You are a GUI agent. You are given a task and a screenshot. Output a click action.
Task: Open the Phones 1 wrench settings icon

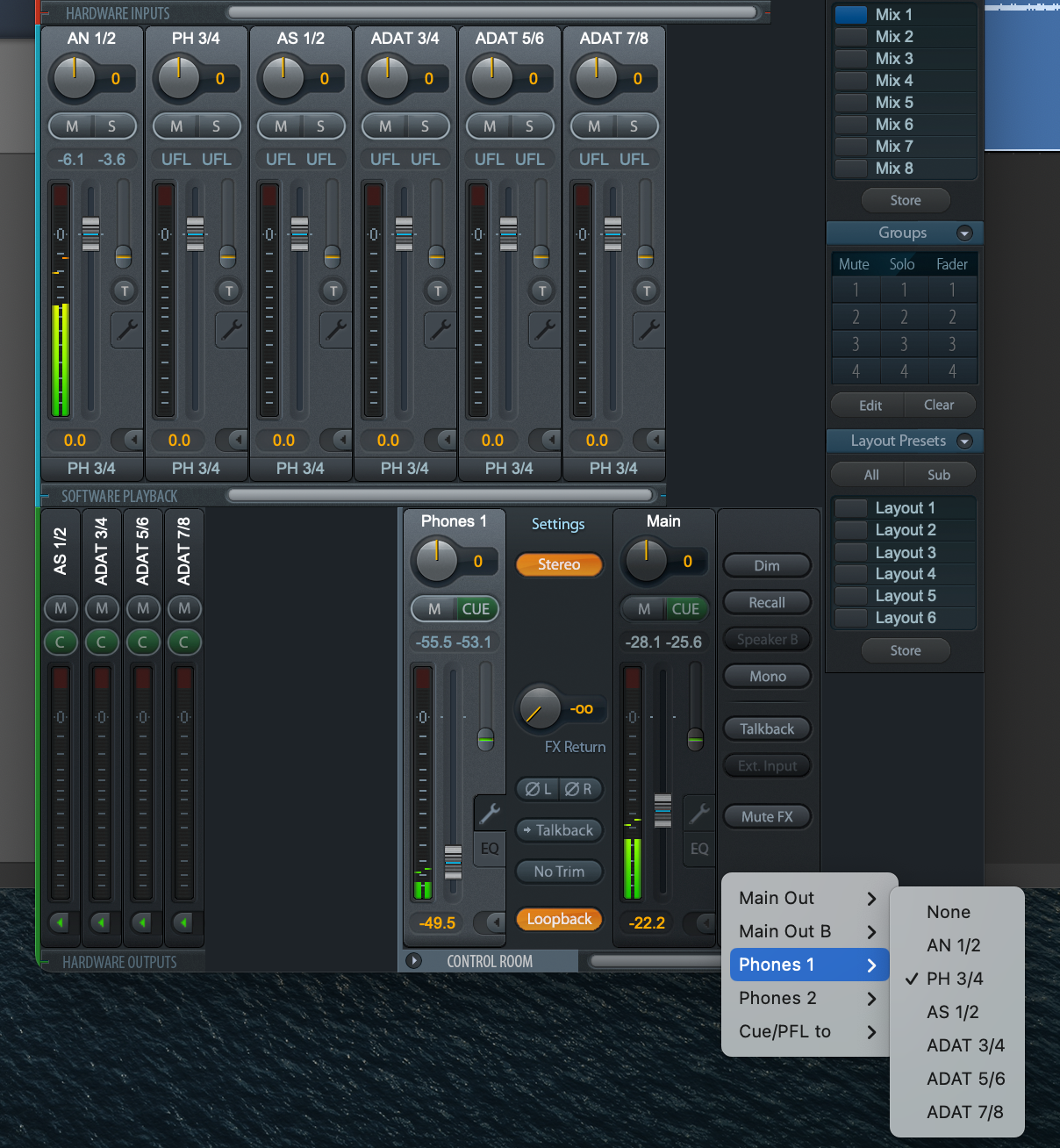[x=490, y=814]
